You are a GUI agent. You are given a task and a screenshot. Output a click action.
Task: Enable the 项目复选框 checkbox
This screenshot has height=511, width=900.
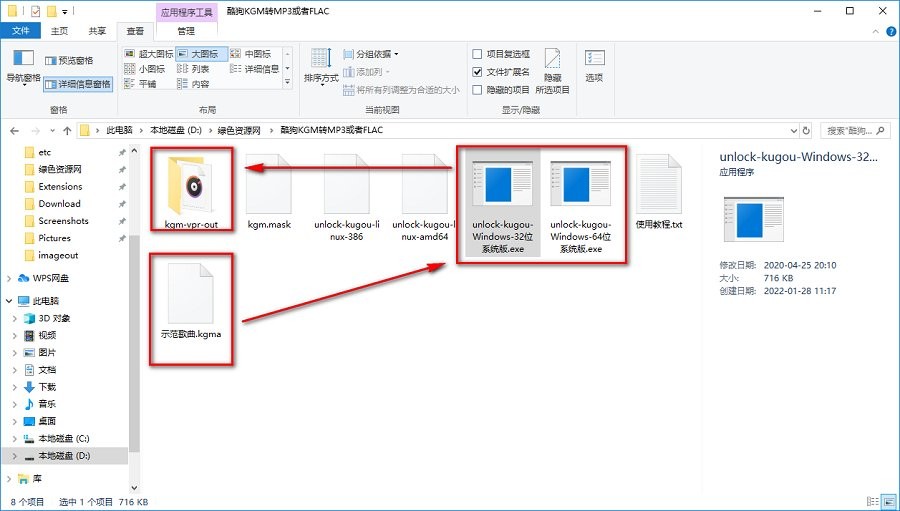pos(477,54)
